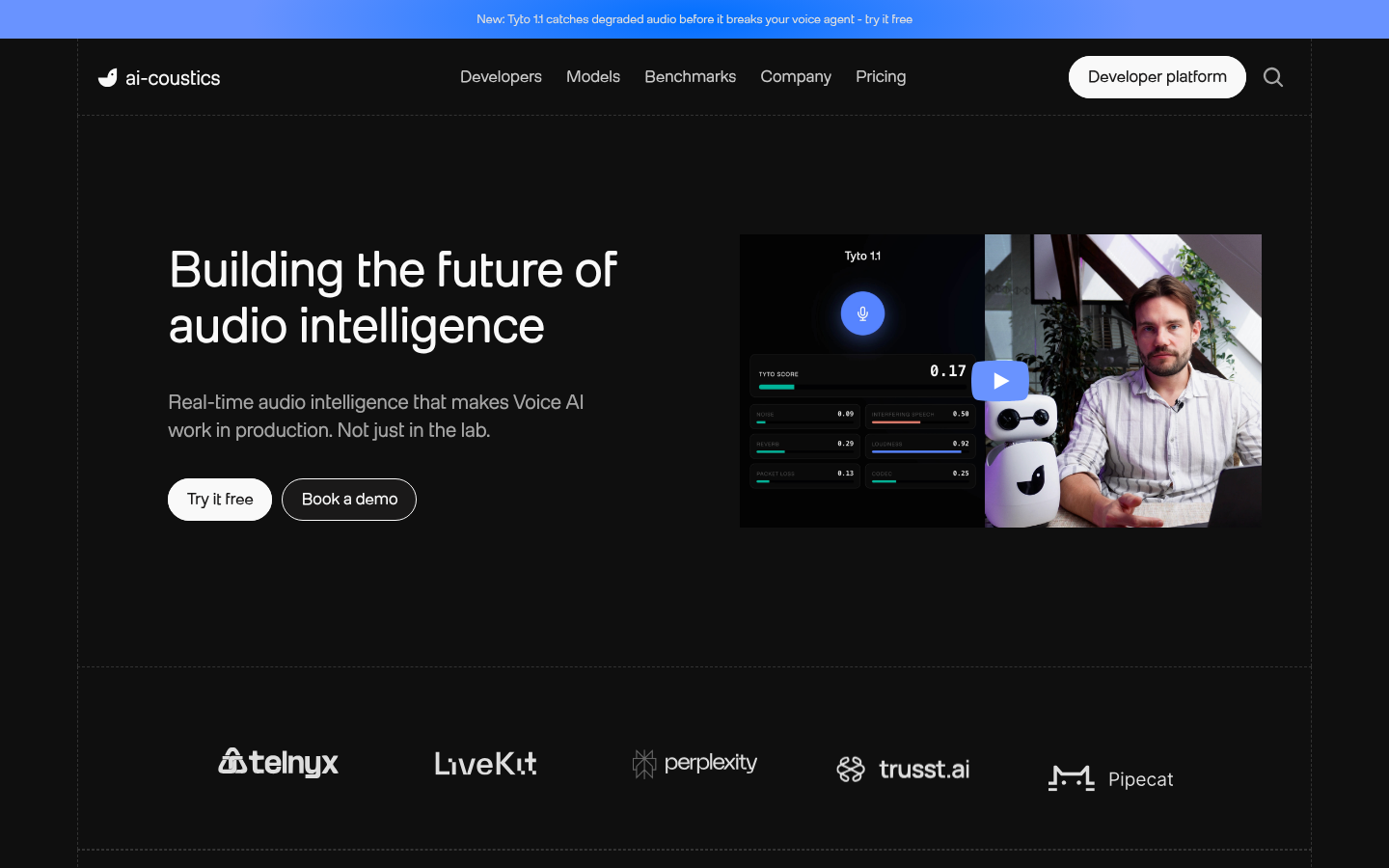Click the Try it free button
The height and width of the screenshot is (868, 1389).
click(x=220, y=500)
